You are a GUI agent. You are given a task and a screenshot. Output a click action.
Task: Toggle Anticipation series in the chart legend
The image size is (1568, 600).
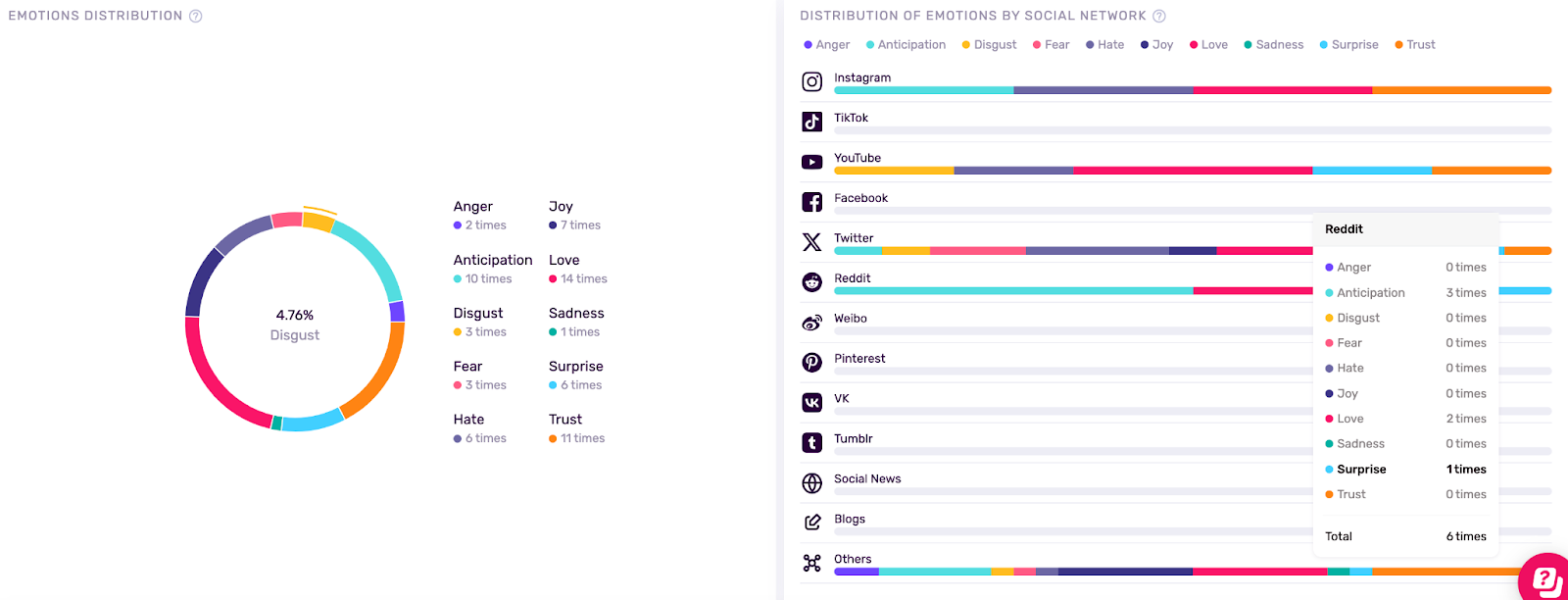point(906,45)
